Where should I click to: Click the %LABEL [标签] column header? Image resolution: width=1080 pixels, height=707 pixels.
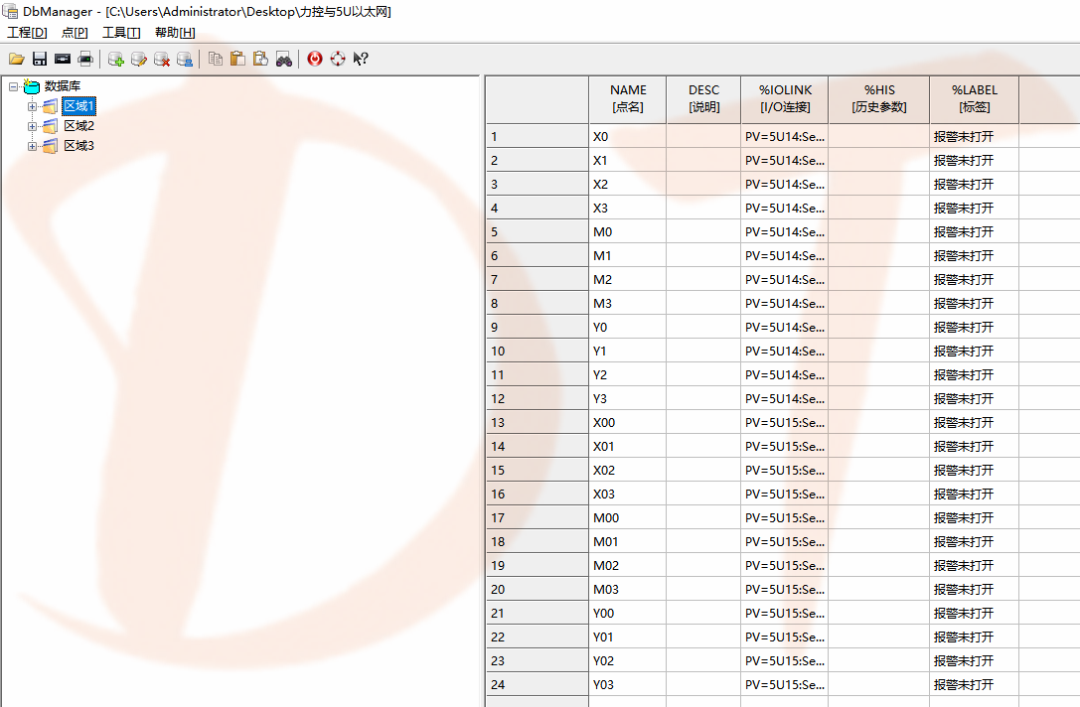click(x=974, y=99)
